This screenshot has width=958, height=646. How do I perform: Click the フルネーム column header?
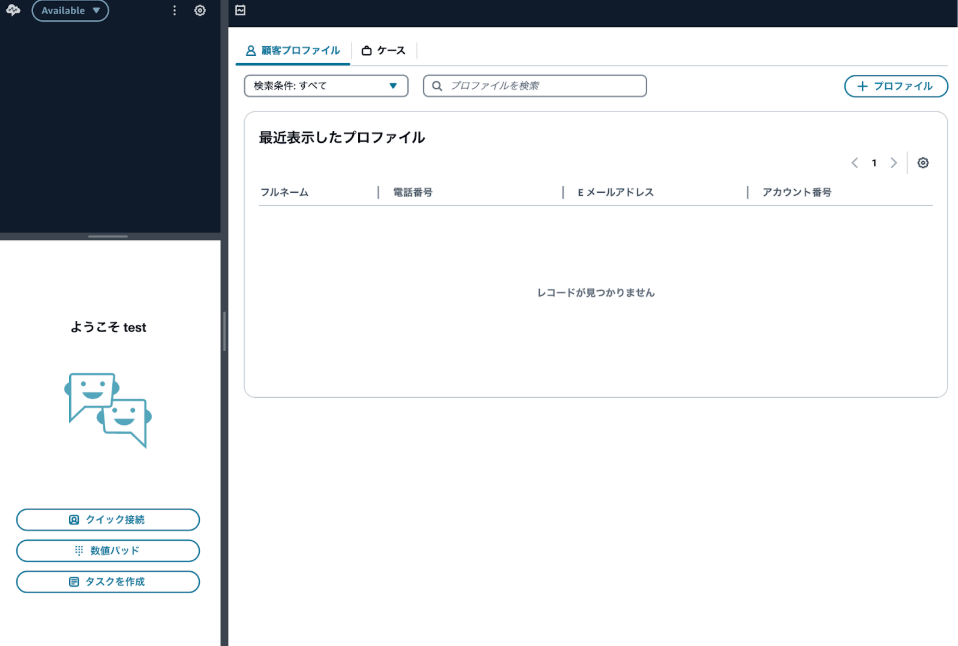pos(283,192)
